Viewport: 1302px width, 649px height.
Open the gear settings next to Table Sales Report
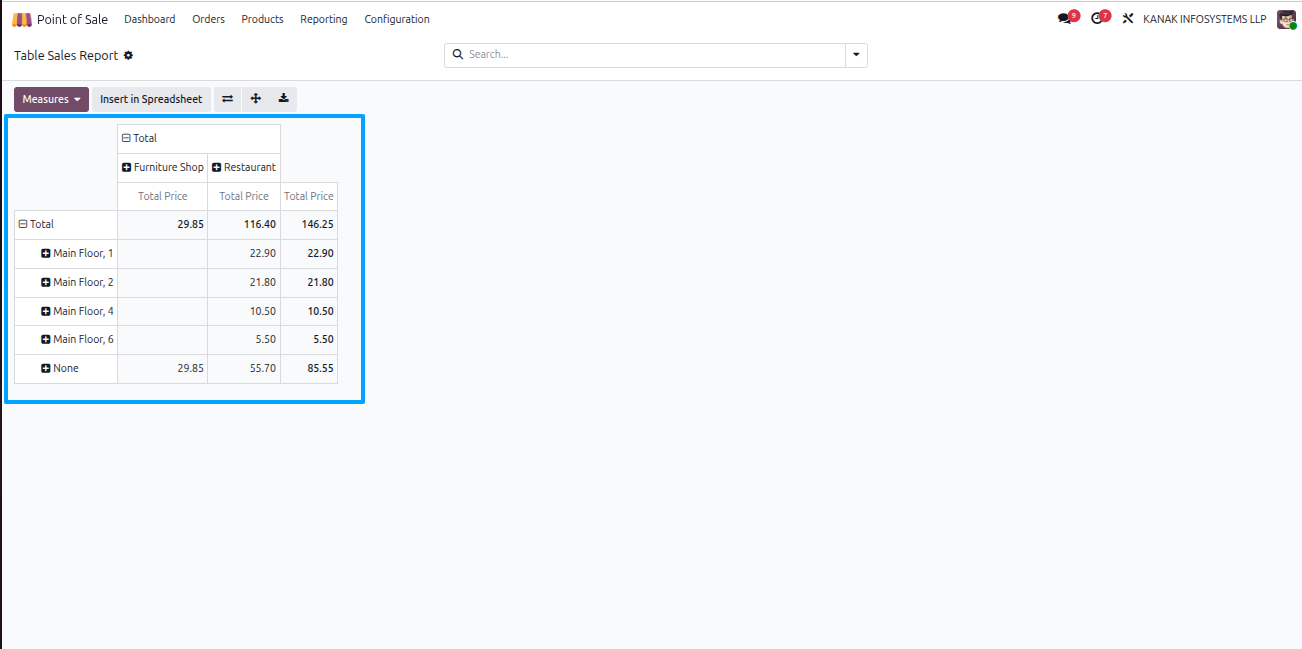tap(128, 56)
